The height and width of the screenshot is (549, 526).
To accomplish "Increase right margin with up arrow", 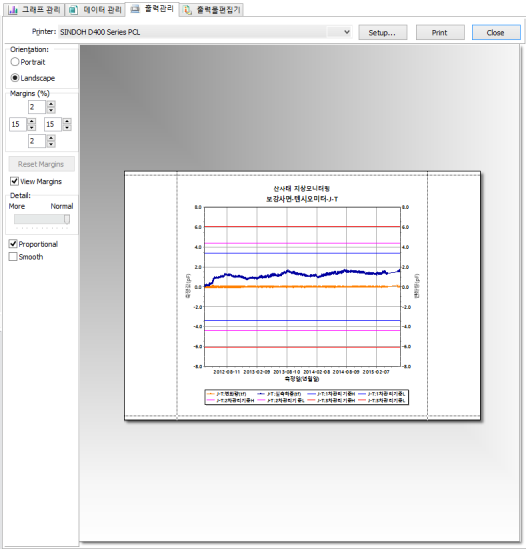I will 67,121.
